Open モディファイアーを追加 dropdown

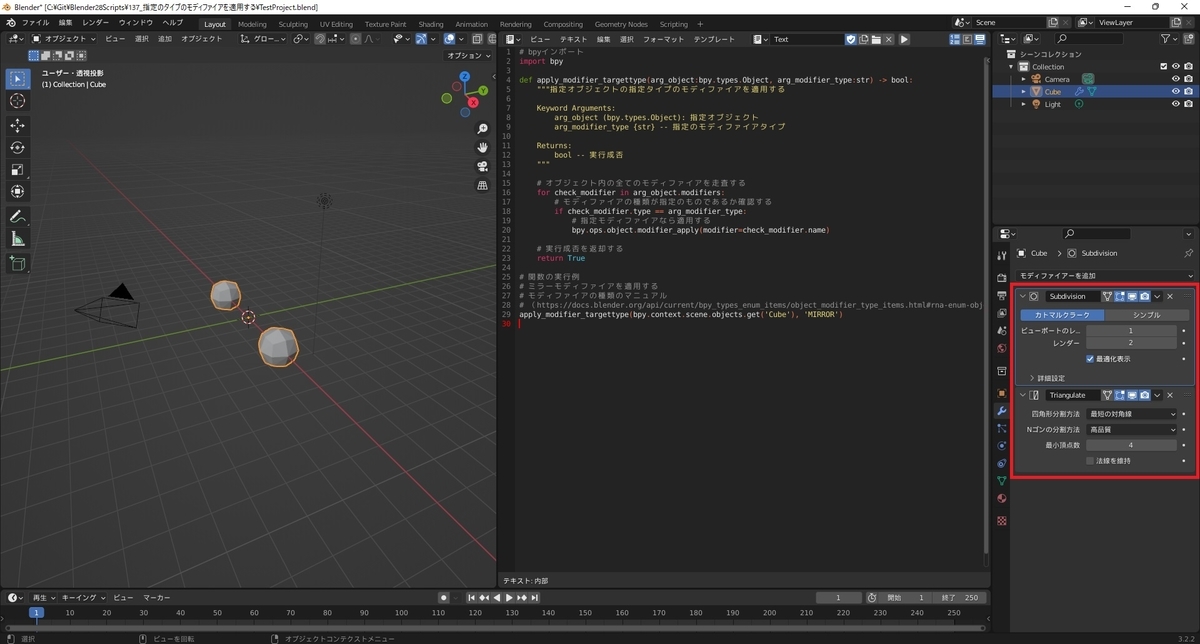[x=1105, y=275]
